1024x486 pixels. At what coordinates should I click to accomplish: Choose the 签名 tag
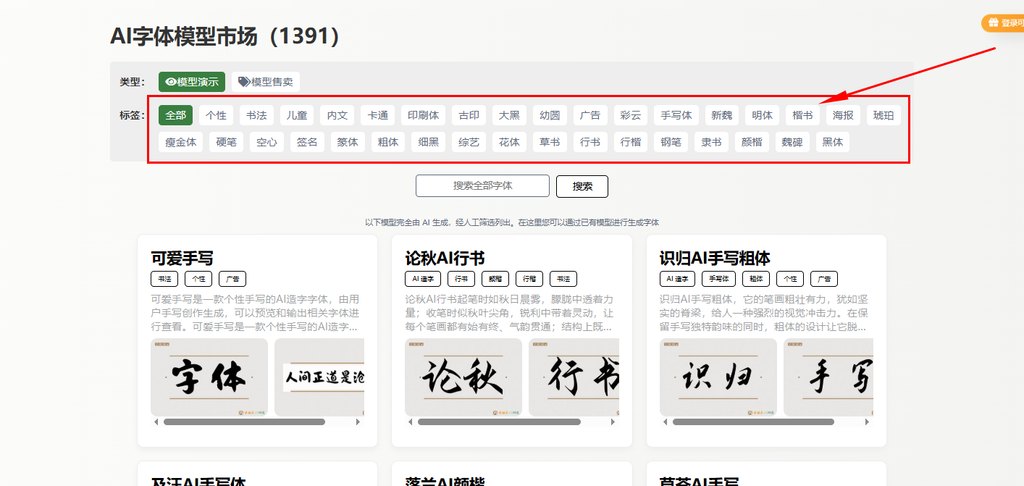307,142
